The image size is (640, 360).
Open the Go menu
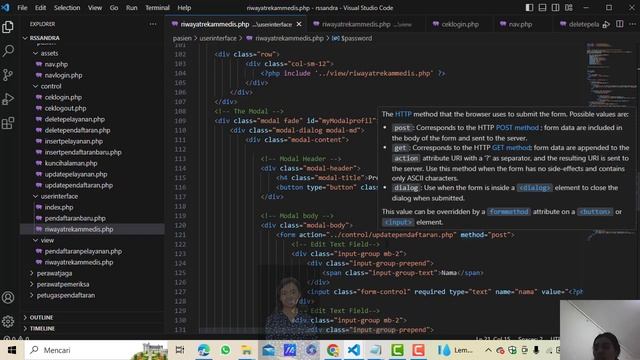114,8
